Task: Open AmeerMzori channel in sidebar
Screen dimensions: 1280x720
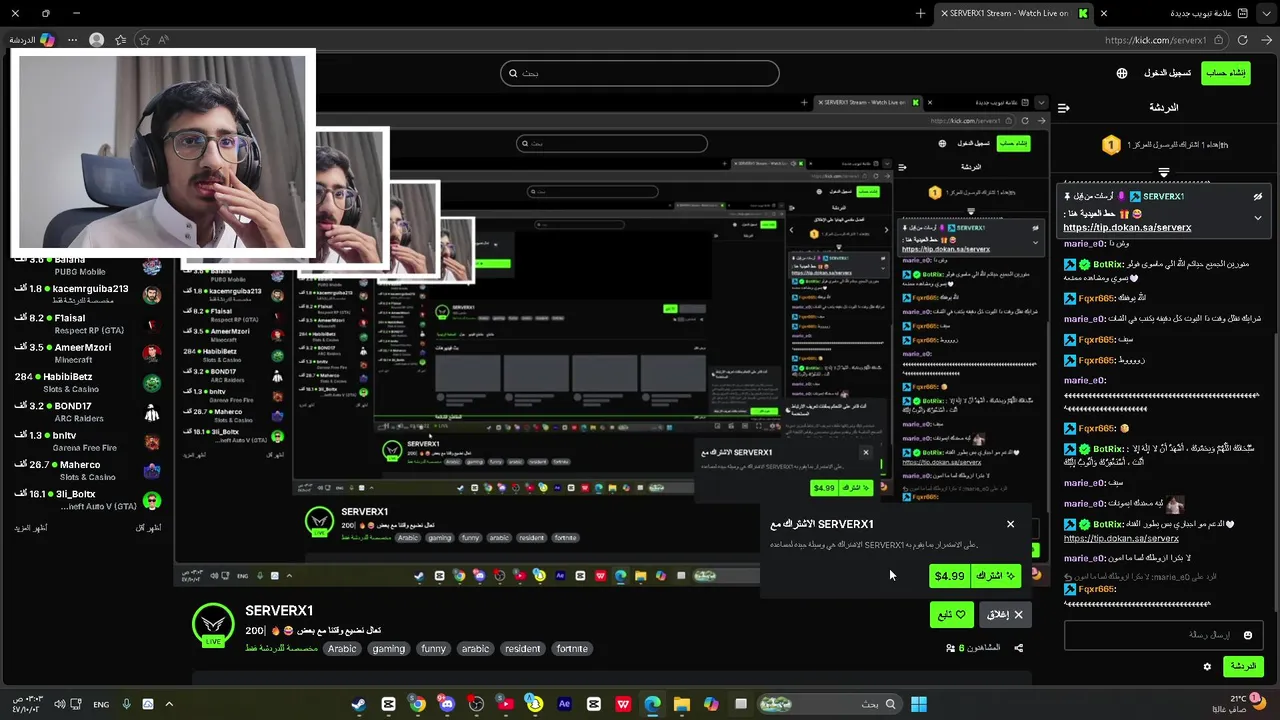Action: pos(88,353)
